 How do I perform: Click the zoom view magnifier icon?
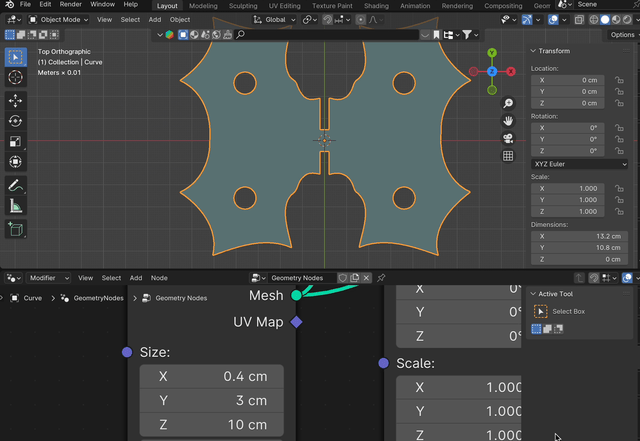pos(508,103)
